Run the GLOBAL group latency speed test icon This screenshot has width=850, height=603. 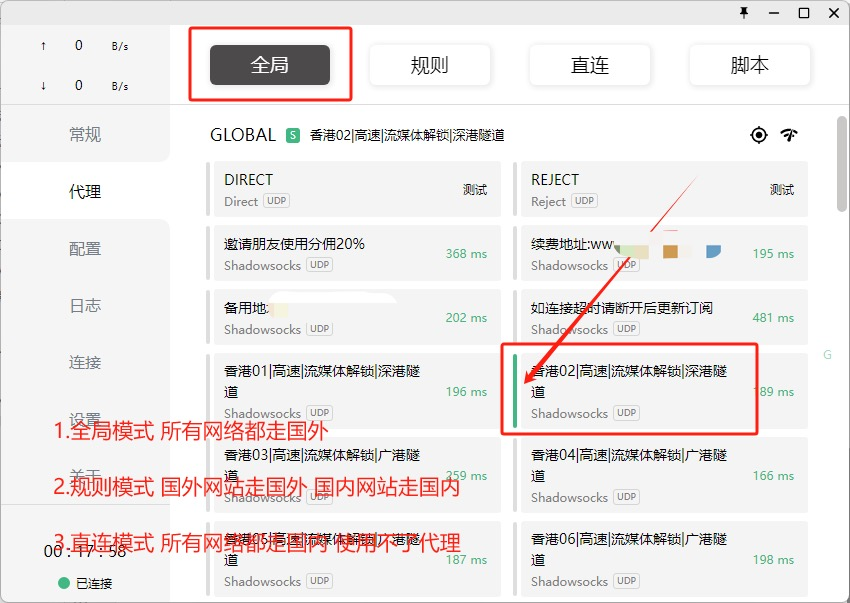[x=790, y=135]
